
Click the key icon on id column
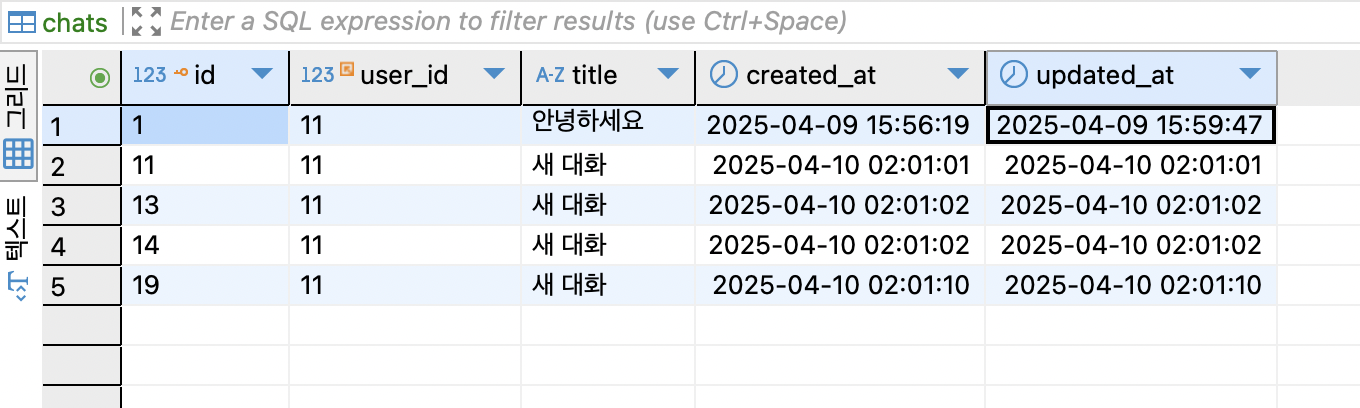click(x=181, y=72)
